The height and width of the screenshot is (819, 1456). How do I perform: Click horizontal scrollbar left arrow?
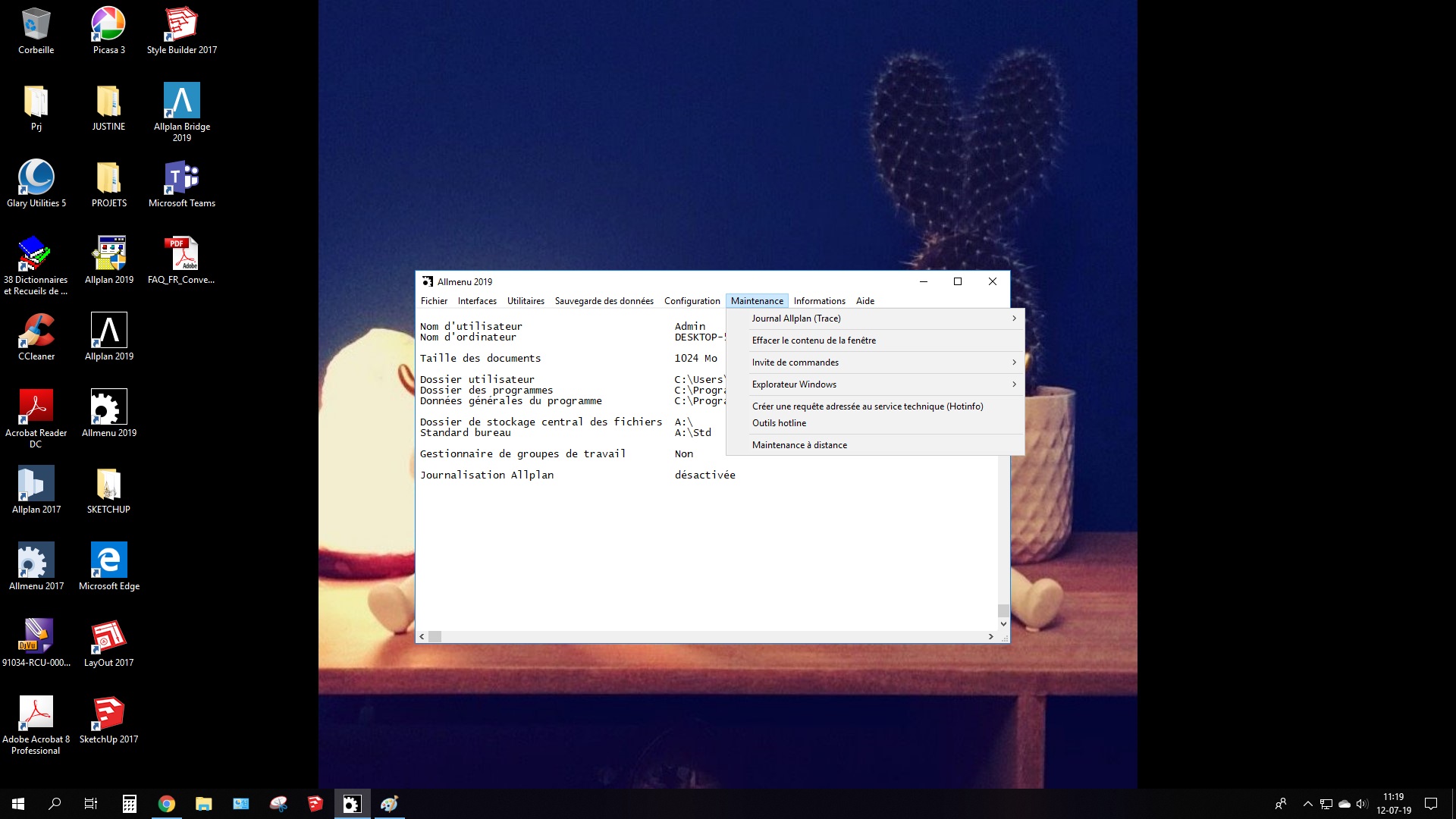coord(422,637)
